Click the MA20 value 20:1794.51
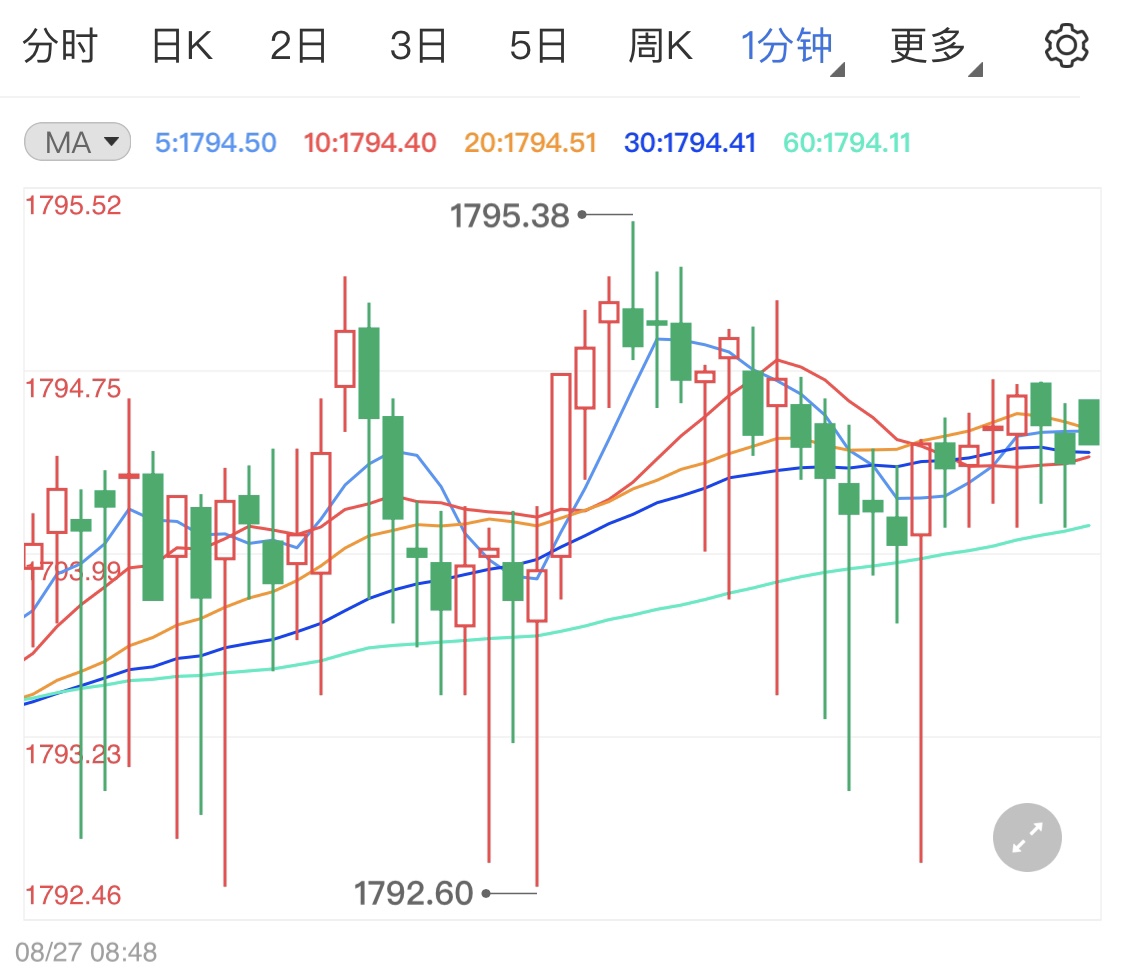This screenshot has height=969, width=1125. [530, 143]
